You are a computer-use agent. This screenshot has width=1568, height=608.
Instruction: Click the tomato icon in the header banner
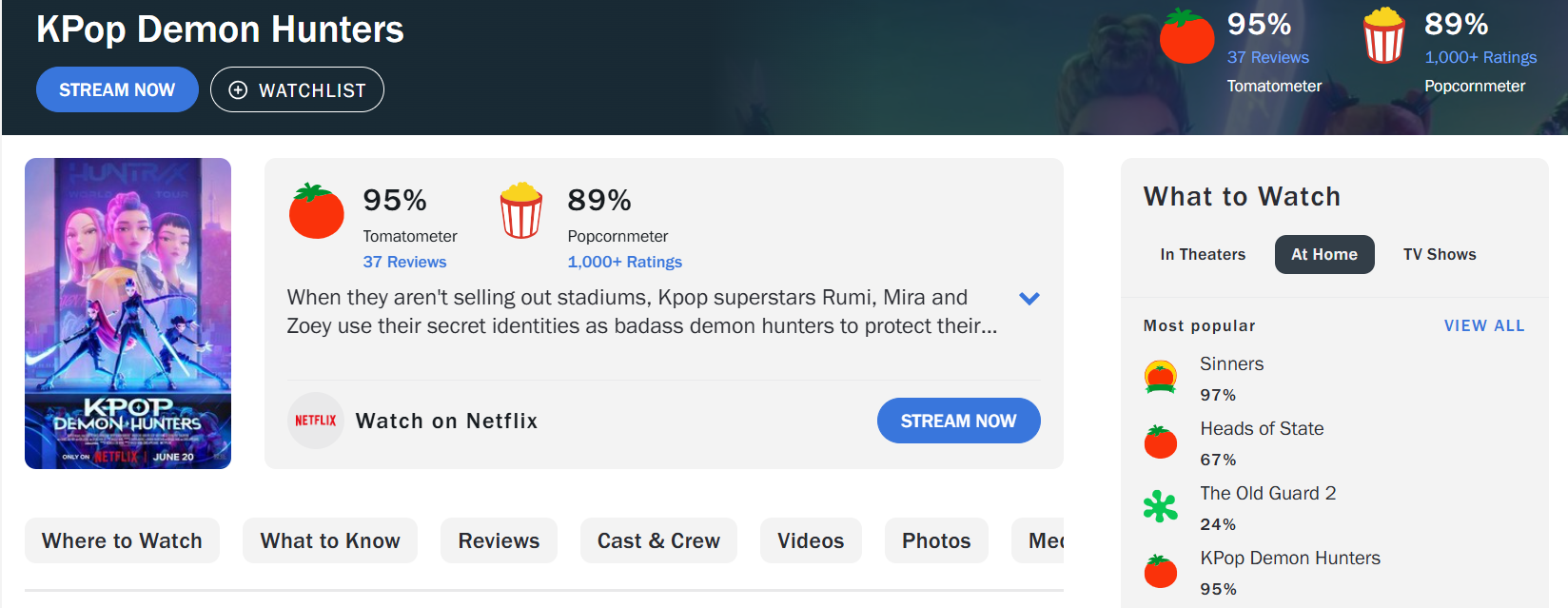click(1186, 36)
